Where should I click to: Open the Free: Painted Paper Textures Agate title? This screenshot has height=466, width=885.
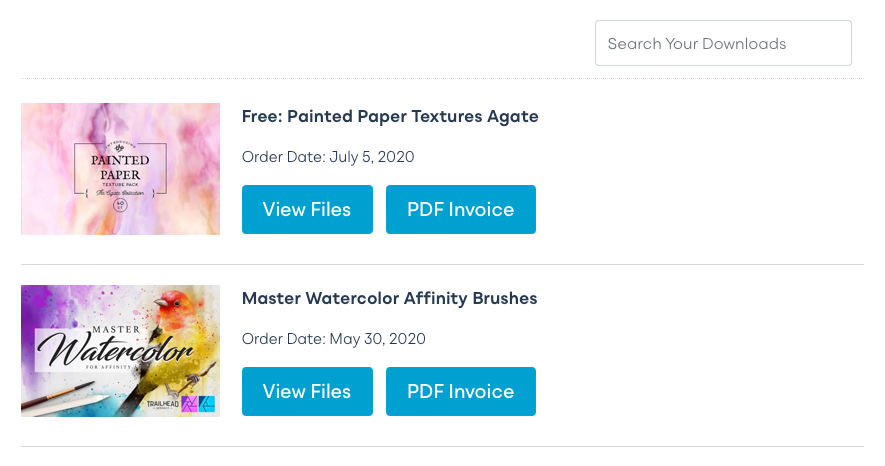click(390, 117)
